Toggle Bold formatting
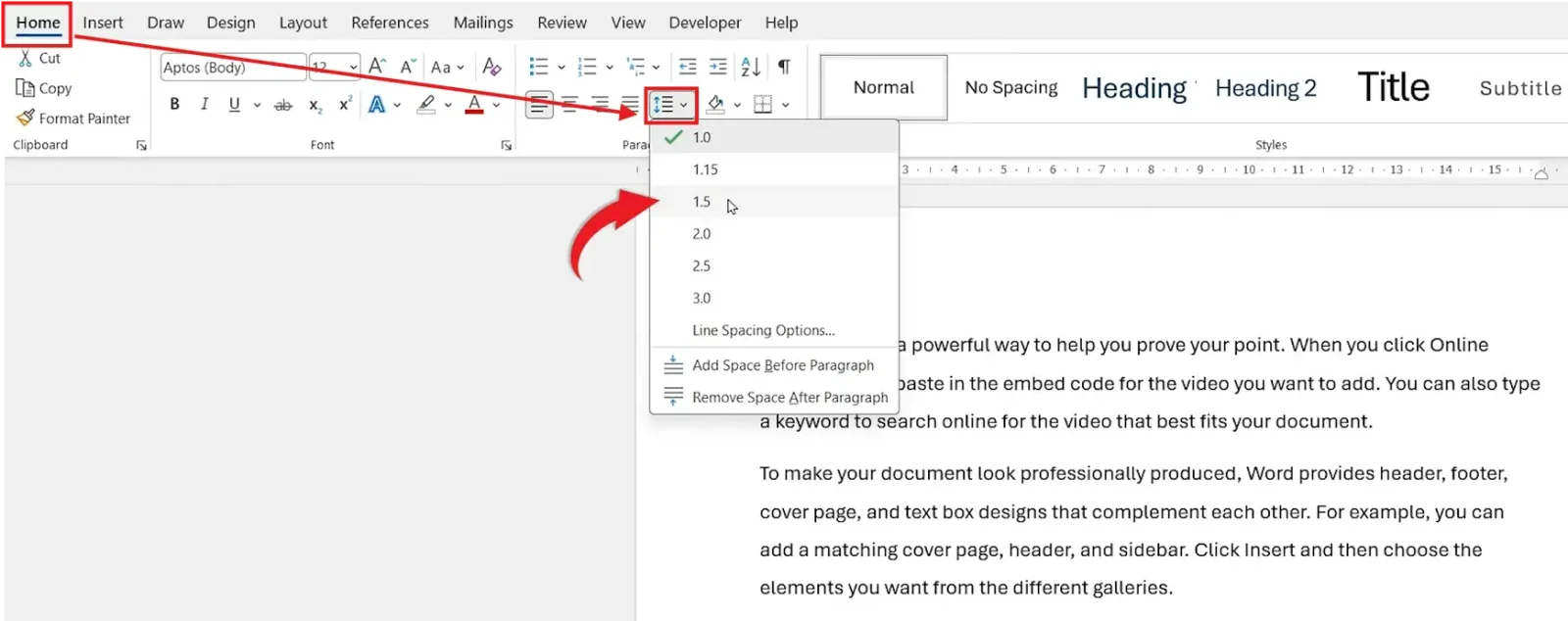This screenshot has width=1568, height=621. [x=174, y=104]
